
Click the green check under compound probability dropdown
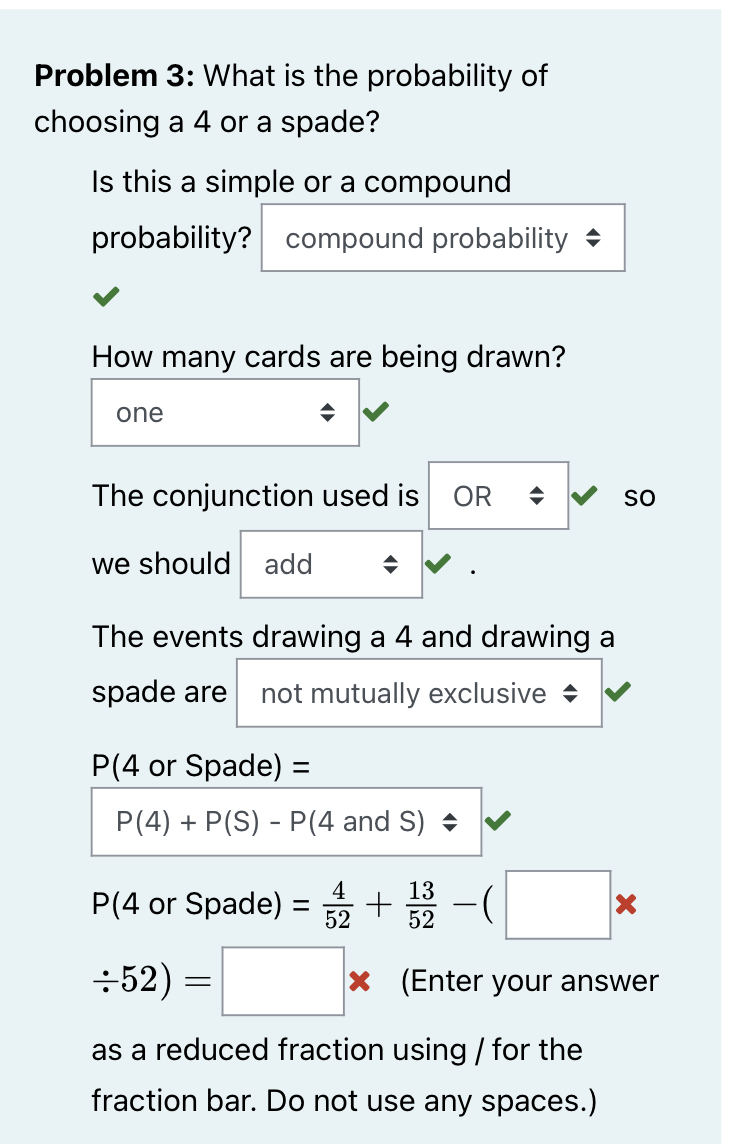click(105, 297)
